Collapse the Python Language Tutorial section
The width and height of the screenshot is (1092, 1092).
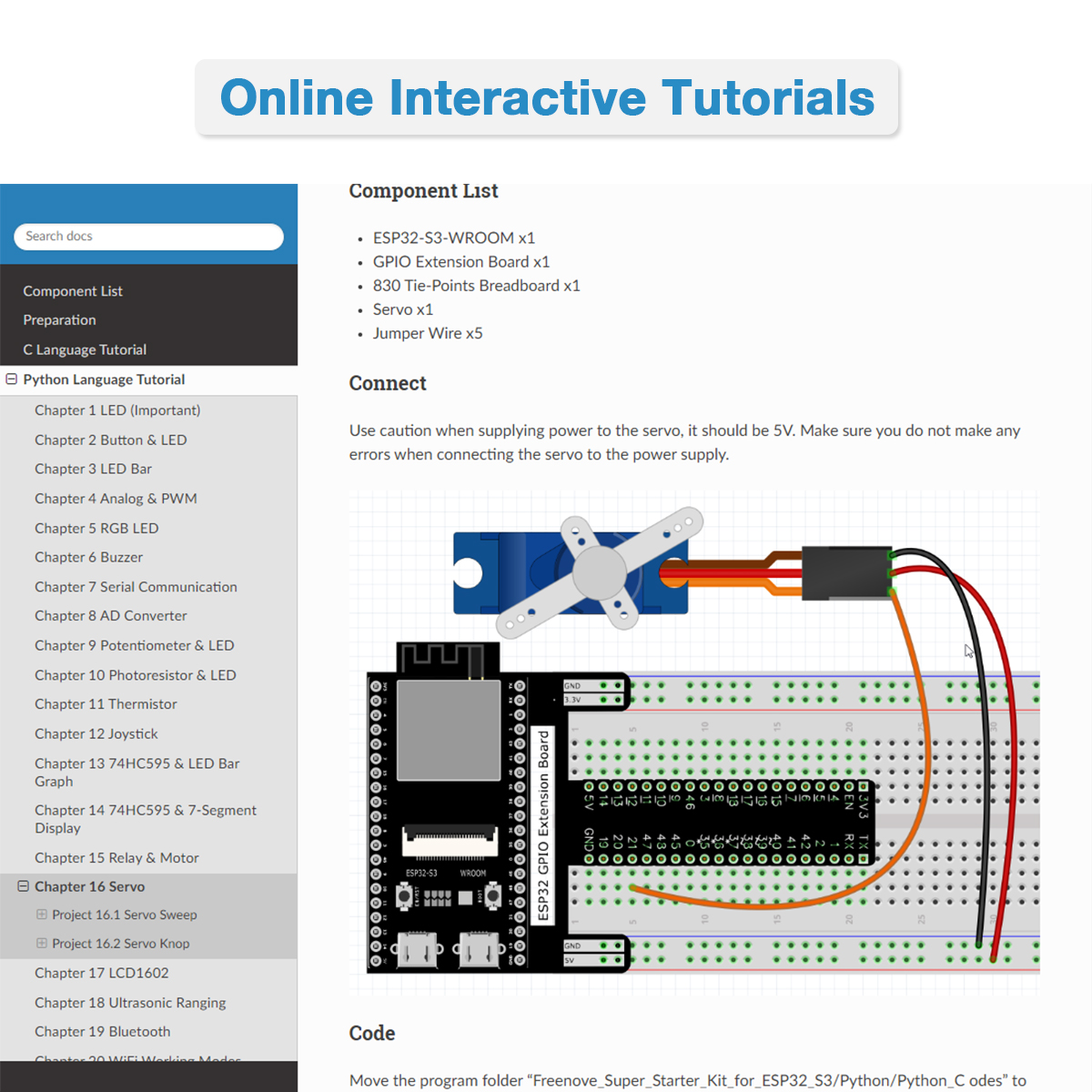(x=11, y=379)
